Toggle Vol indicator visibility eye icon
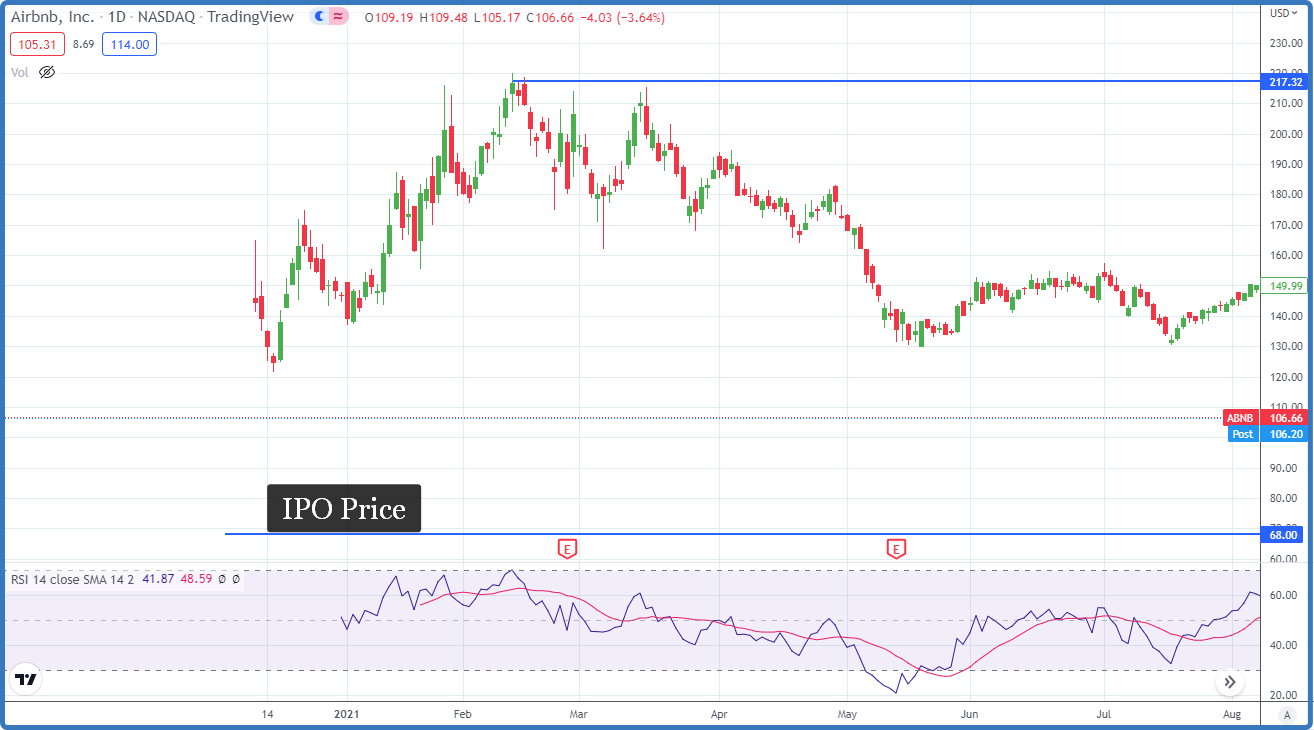1314x730 pixels. [x=46, y=72]
